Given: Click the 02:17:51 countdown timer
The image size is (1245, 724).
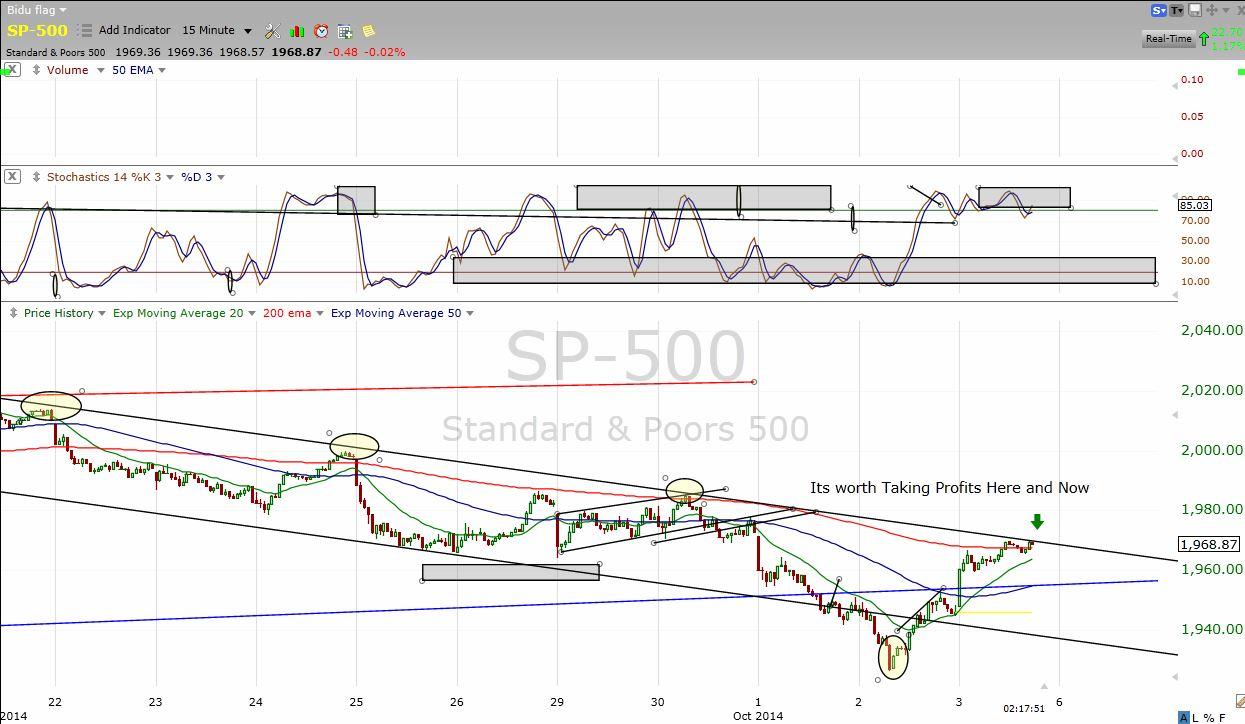Looking at the screenshot, I should pos(1024,709).
